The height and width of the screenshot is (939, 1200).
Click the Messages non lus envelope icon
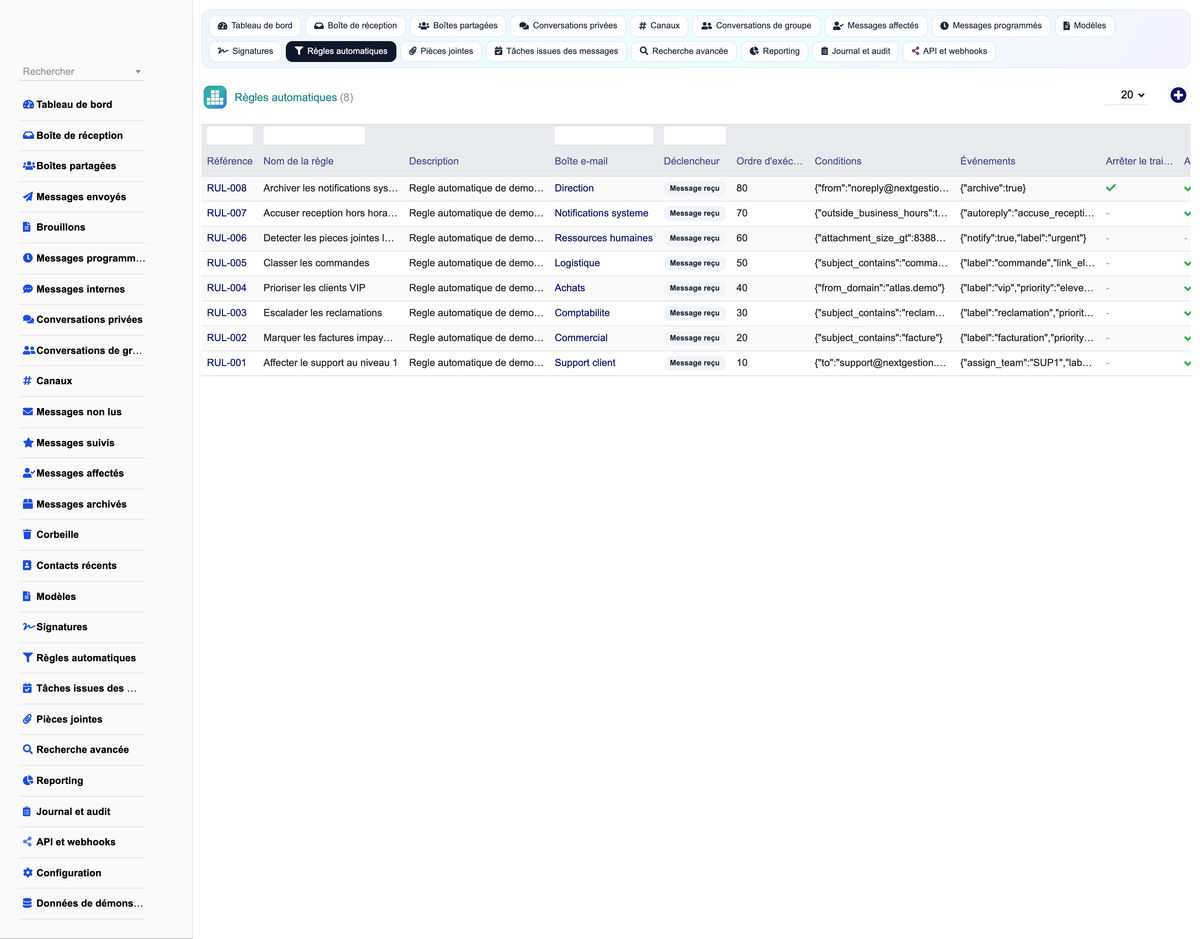point(28,412)
